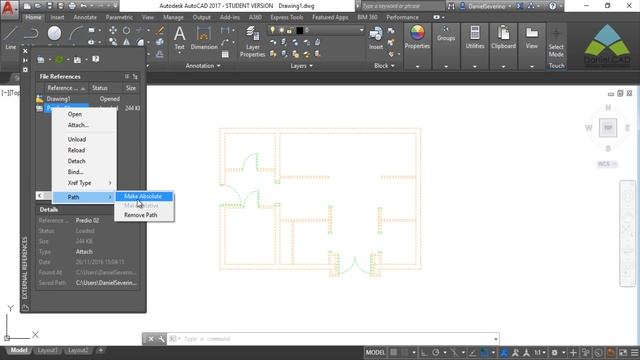Image resolution: width=640 pixels, height=360 pixels.
Task: Click the command line input field
Action: [333, 339]
